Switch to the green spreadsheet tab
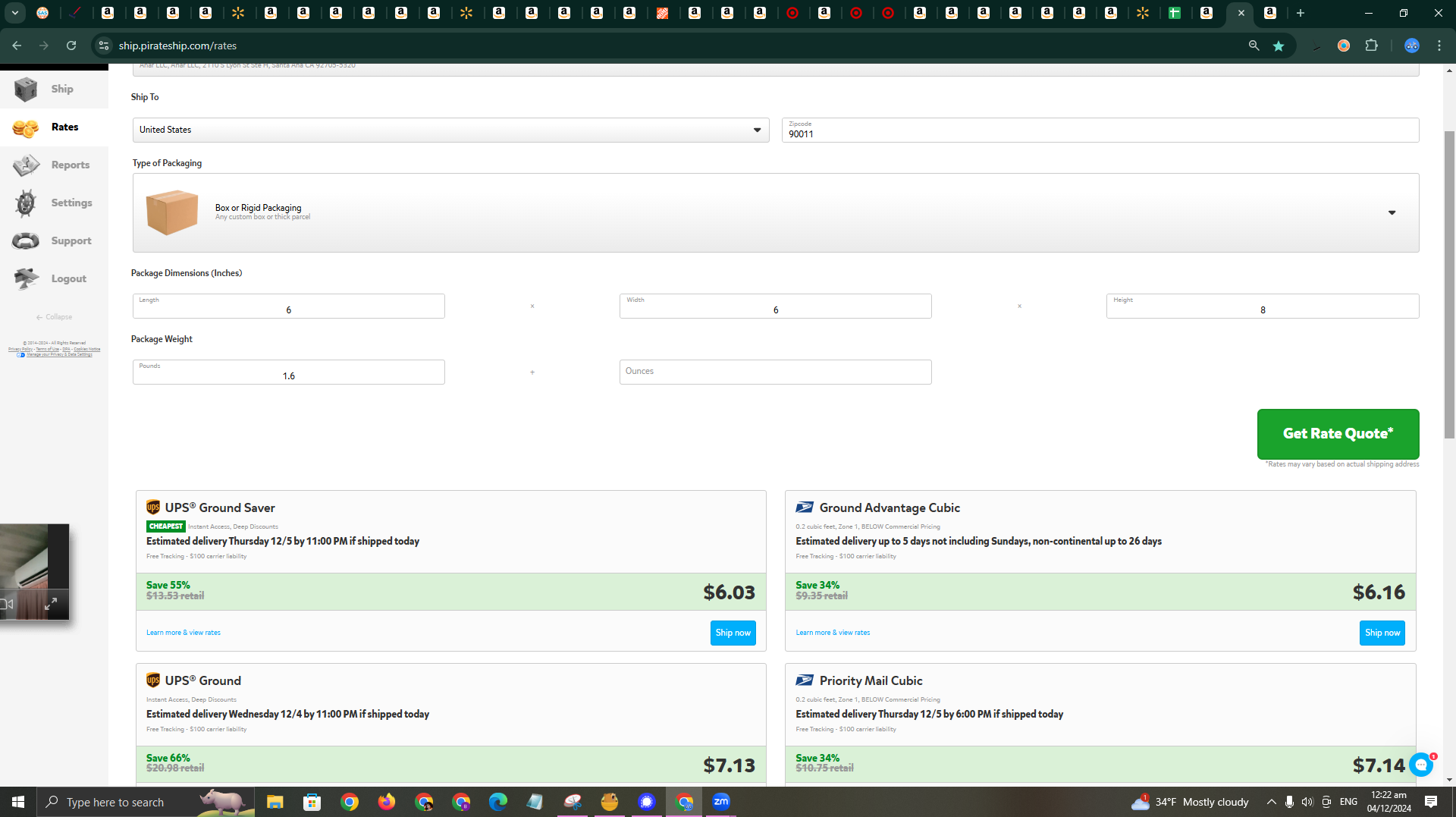The image size is (1456, 817). click(1175, 13)
